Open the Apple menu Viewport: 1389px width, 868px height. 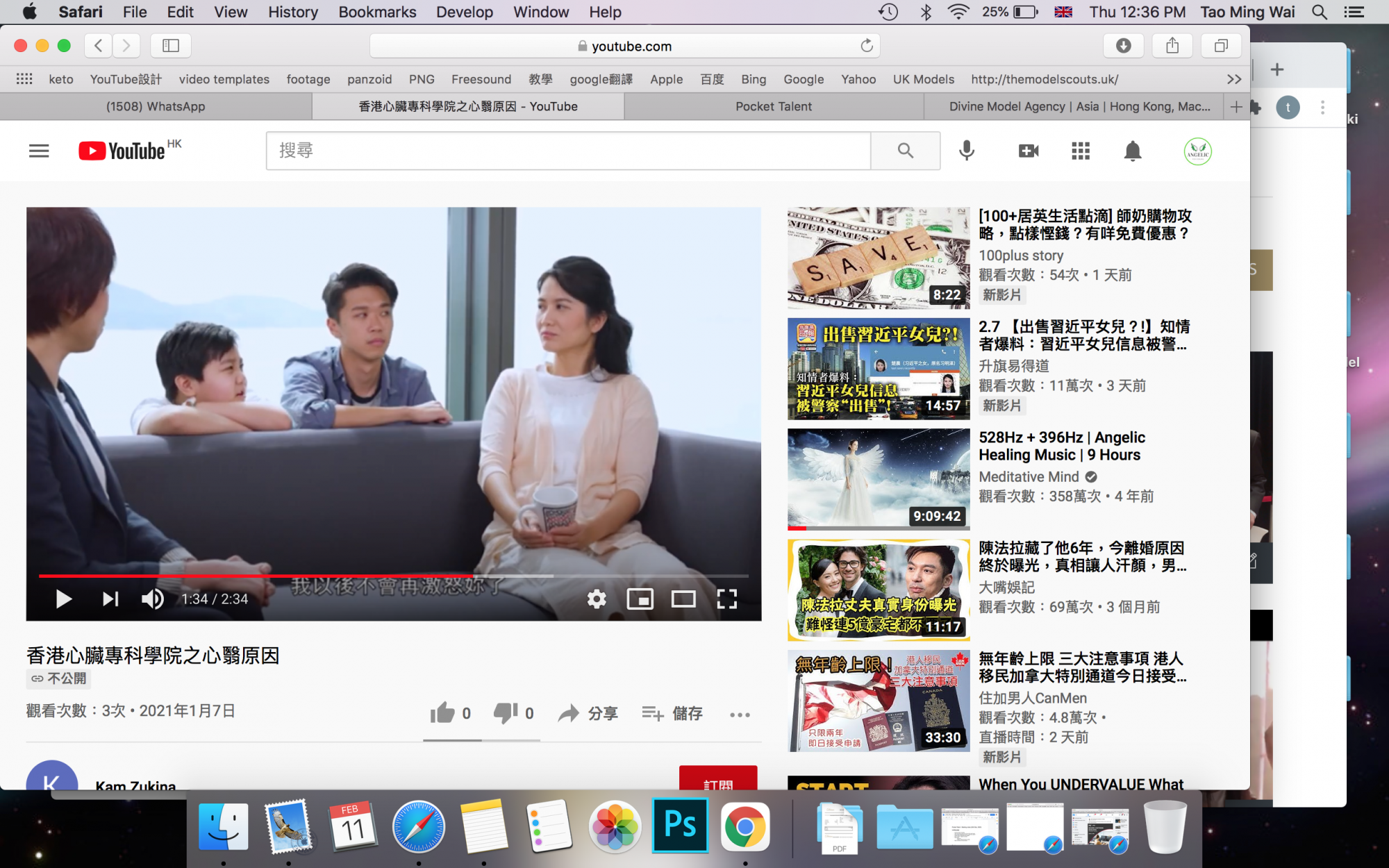coord(30,12)
